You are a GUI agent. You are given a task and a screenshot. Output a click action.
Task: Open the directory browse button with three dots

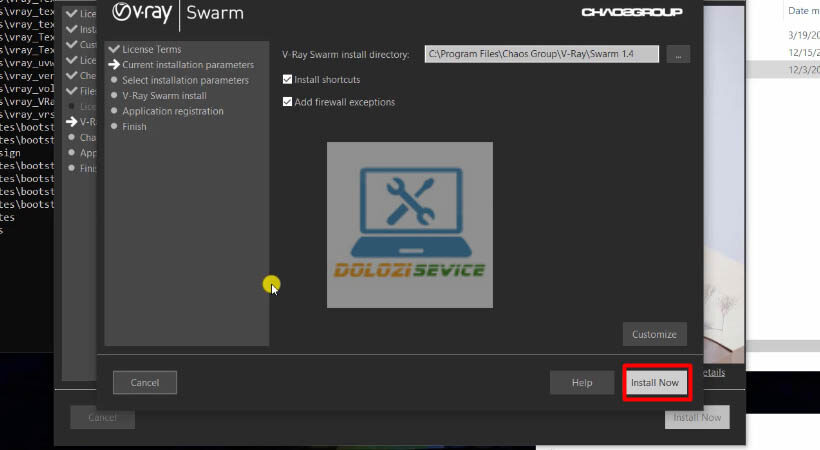[678, 55]
